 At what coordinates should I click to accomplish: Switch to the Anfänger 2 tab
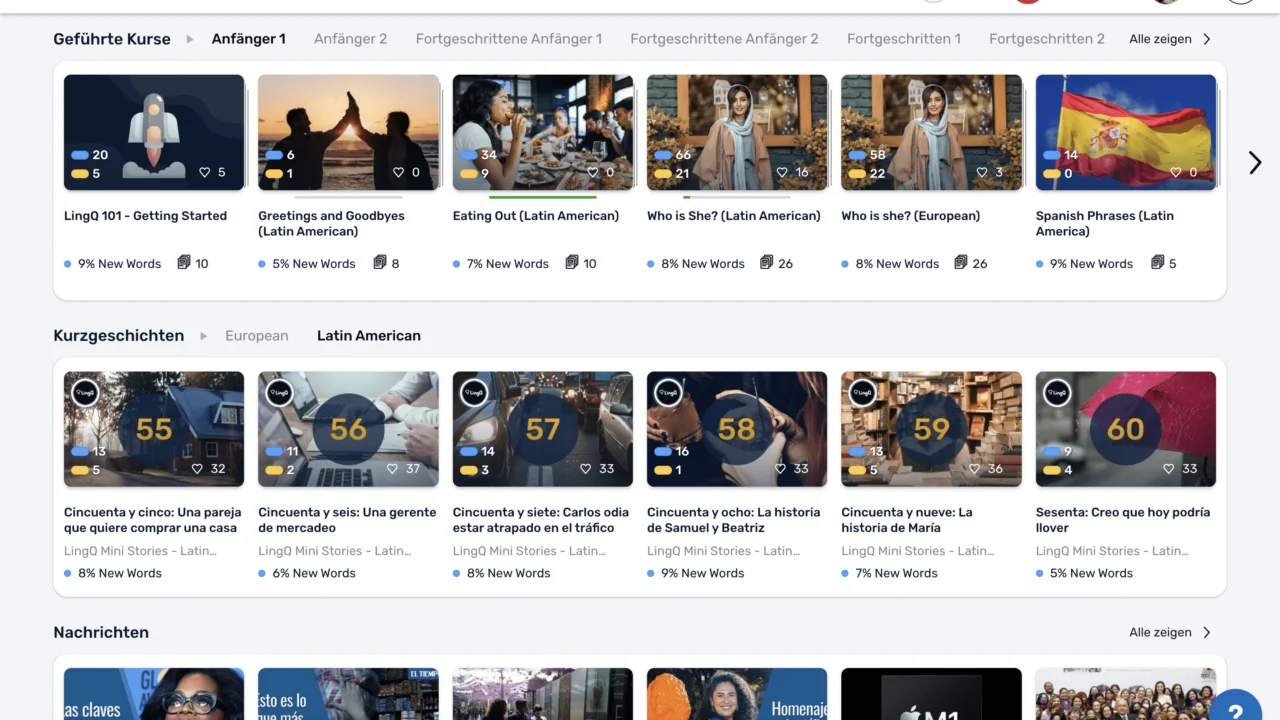point(350,39)
